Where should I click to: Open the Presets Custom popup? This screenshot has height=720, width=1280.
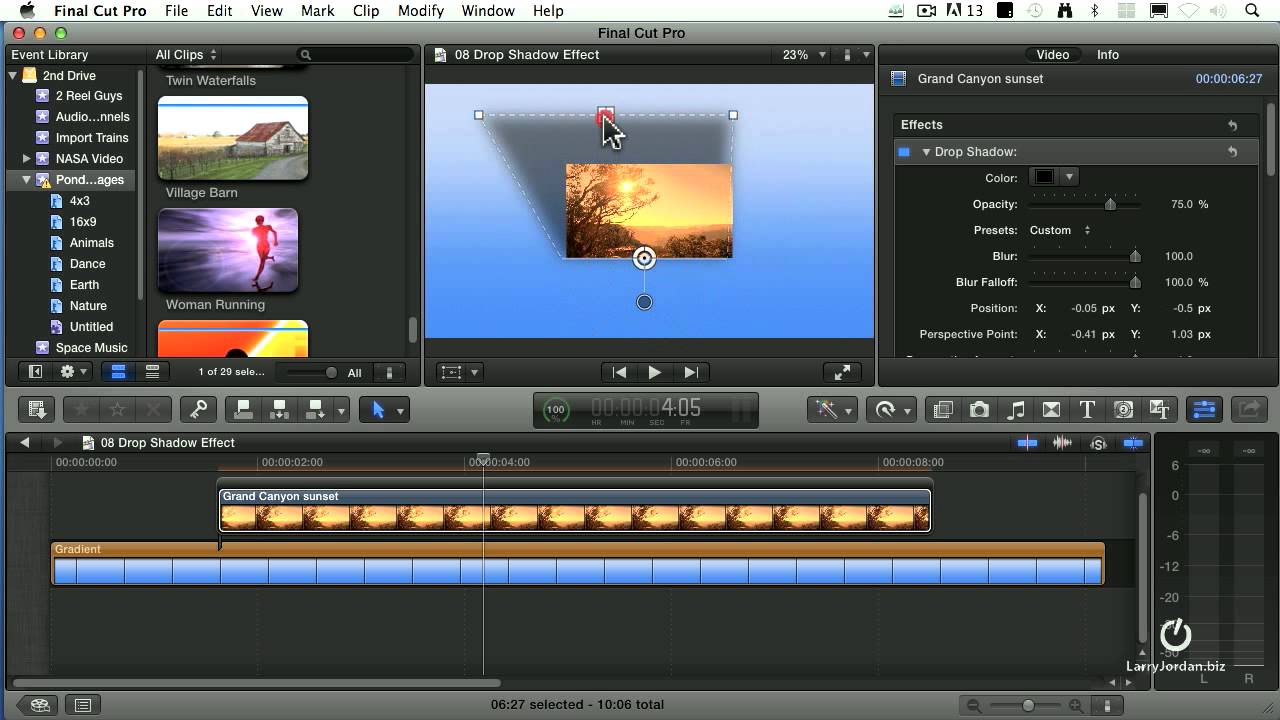click(1060, 230)
